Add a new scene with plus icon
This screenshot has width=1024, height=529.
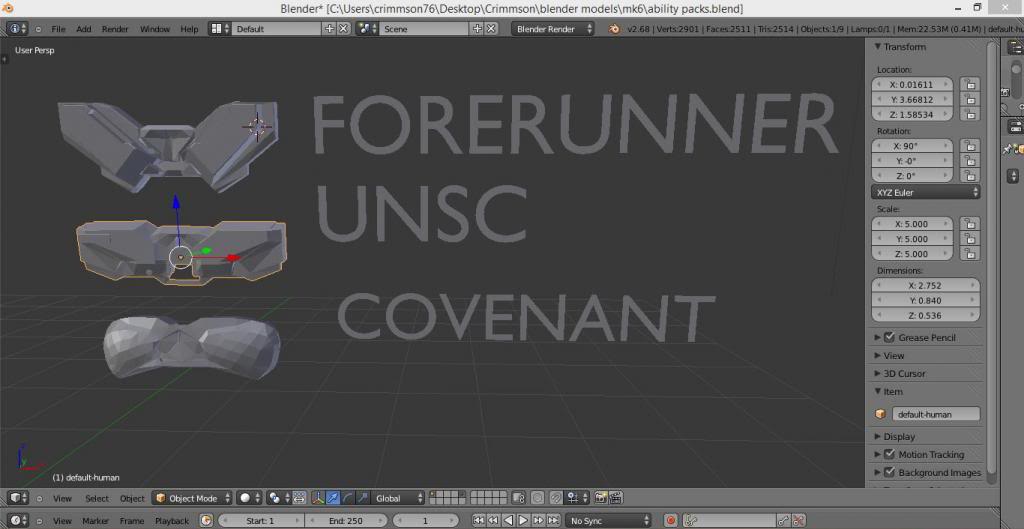(477, 29)
